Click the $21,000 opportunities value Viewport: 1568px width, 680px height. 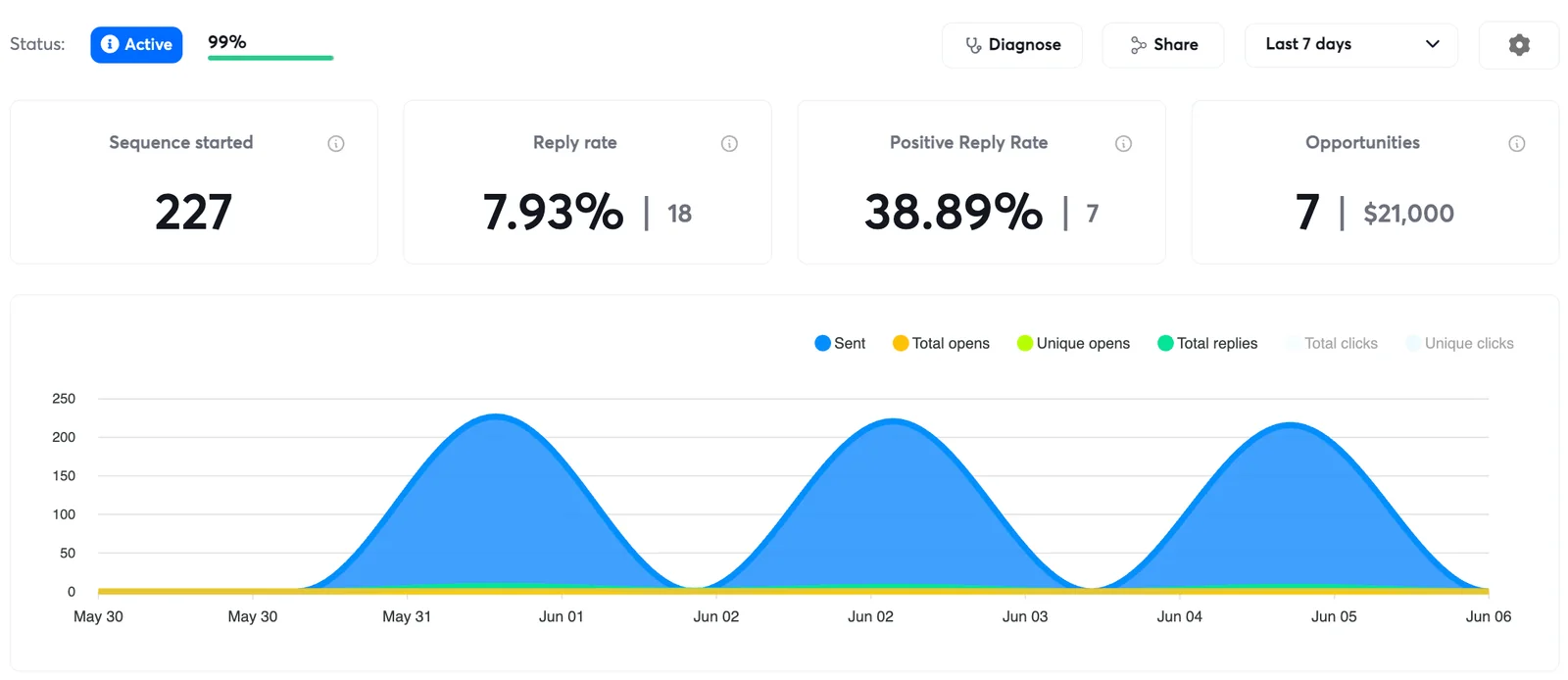[x=1408, y=214]
